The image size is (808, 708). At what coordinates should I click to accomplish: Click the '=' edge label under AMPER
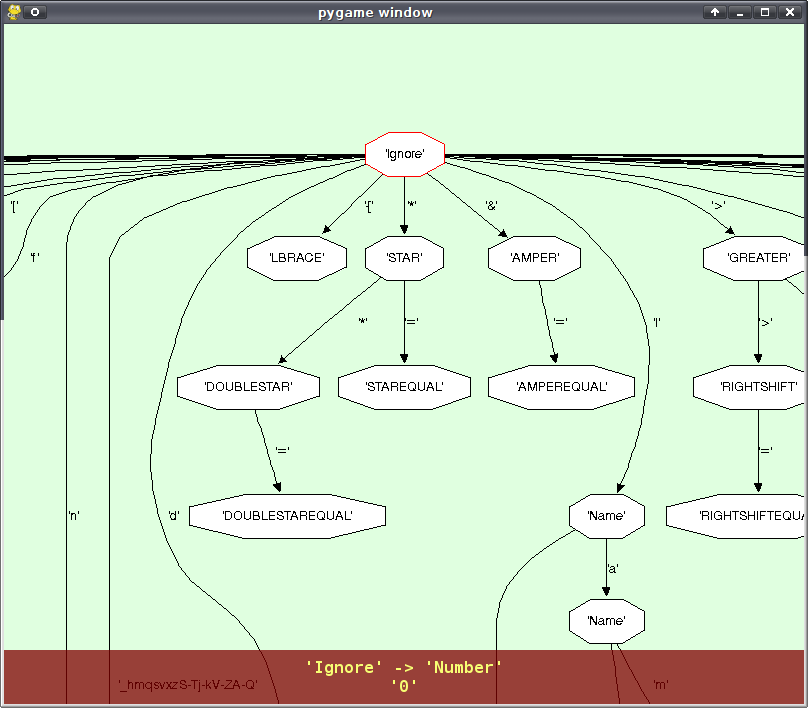tap(561, 322)
